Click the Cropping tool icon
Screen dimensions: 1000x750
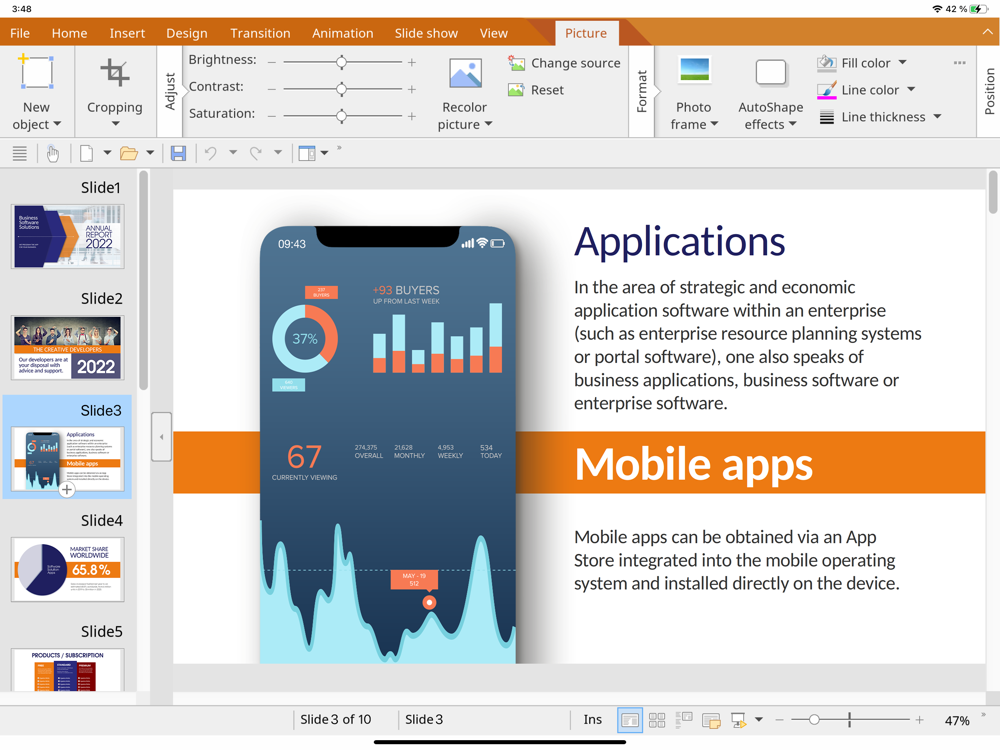pyautogui.click(x=114, y=73)
